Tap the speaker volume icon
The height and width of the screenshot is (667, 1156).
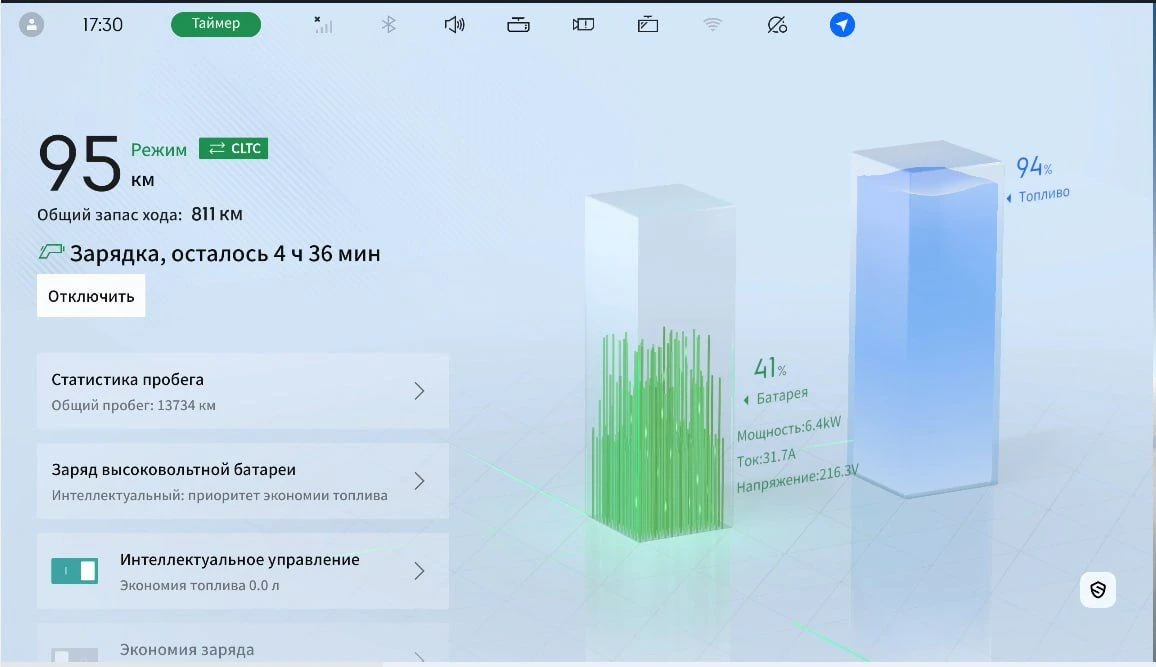454,24
